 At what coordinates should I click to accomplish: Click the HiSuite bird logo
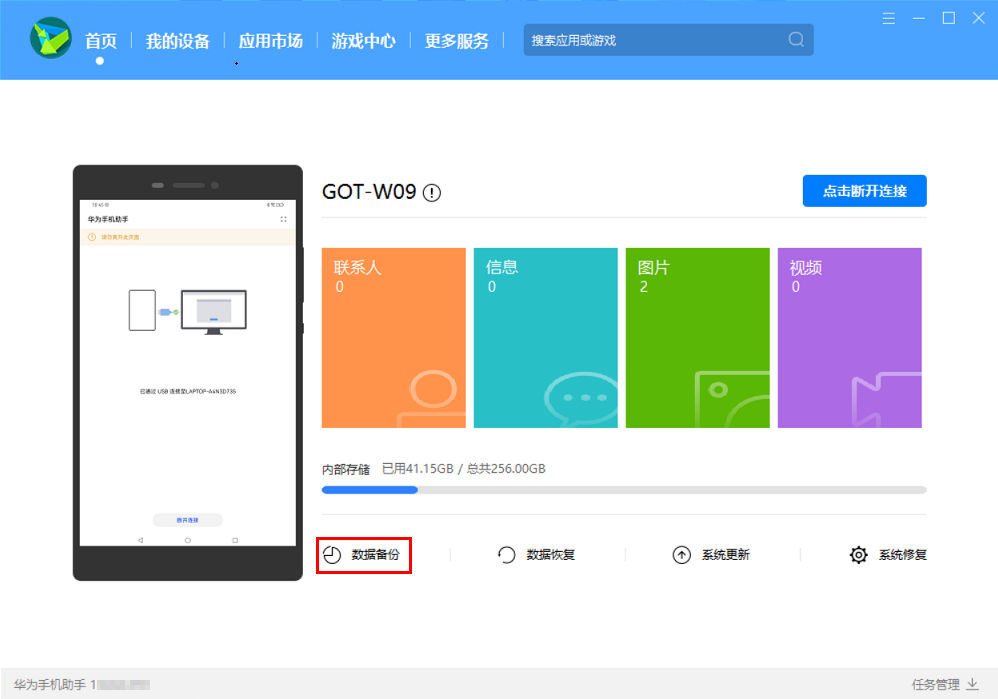click(x=51, y=38)
